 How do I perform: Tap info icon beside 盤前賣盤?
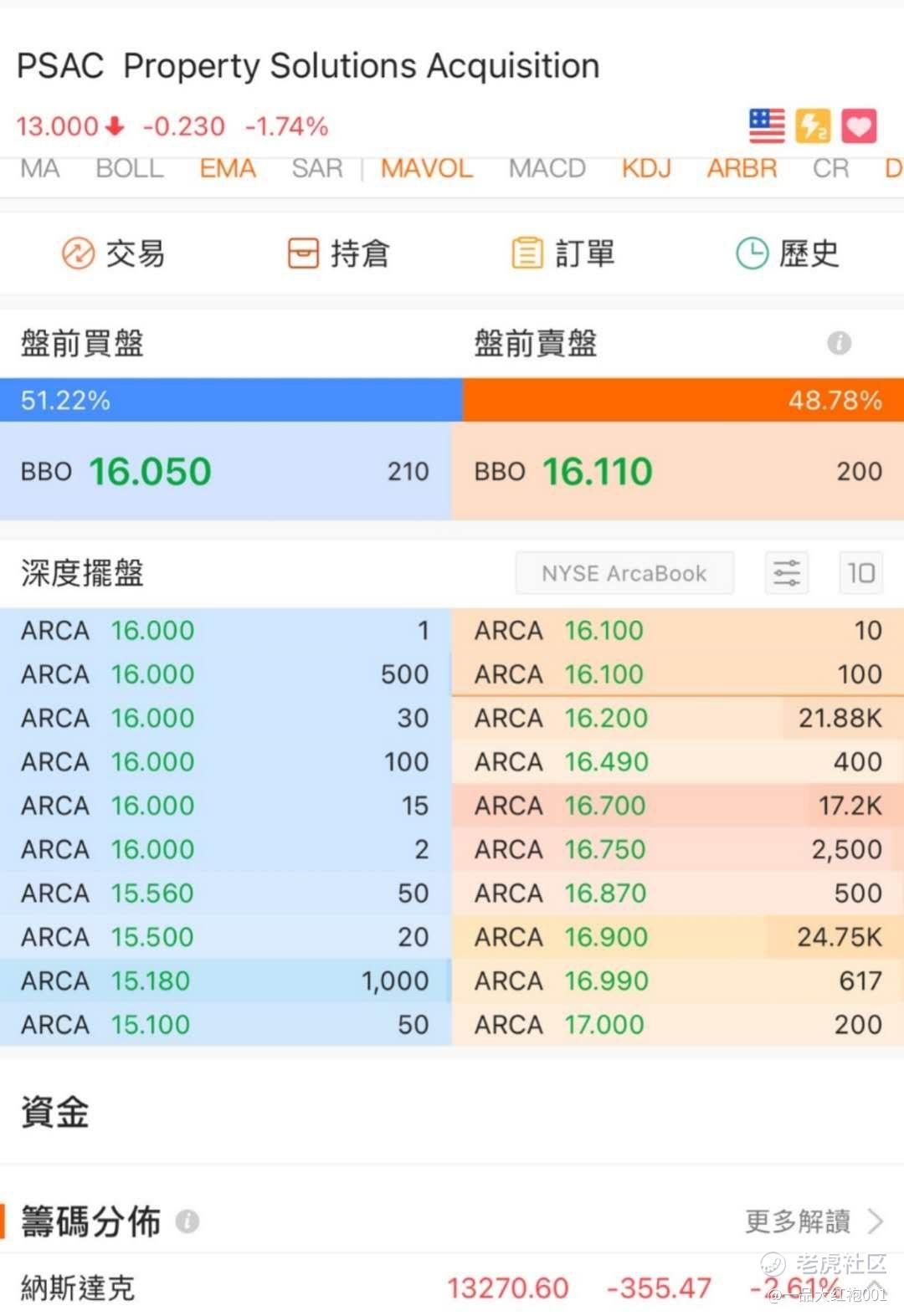(840, 343)
